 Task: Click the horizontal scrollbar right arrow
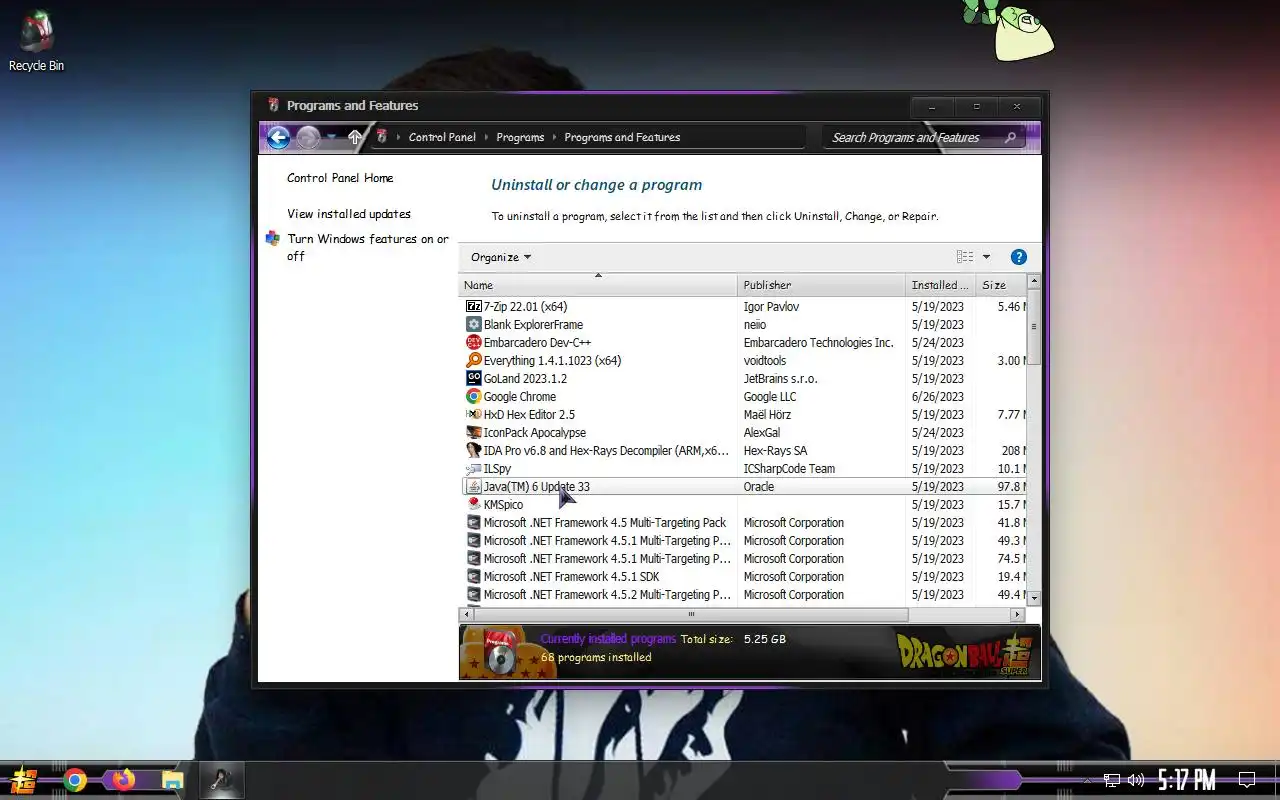(x=1018, y=615)
